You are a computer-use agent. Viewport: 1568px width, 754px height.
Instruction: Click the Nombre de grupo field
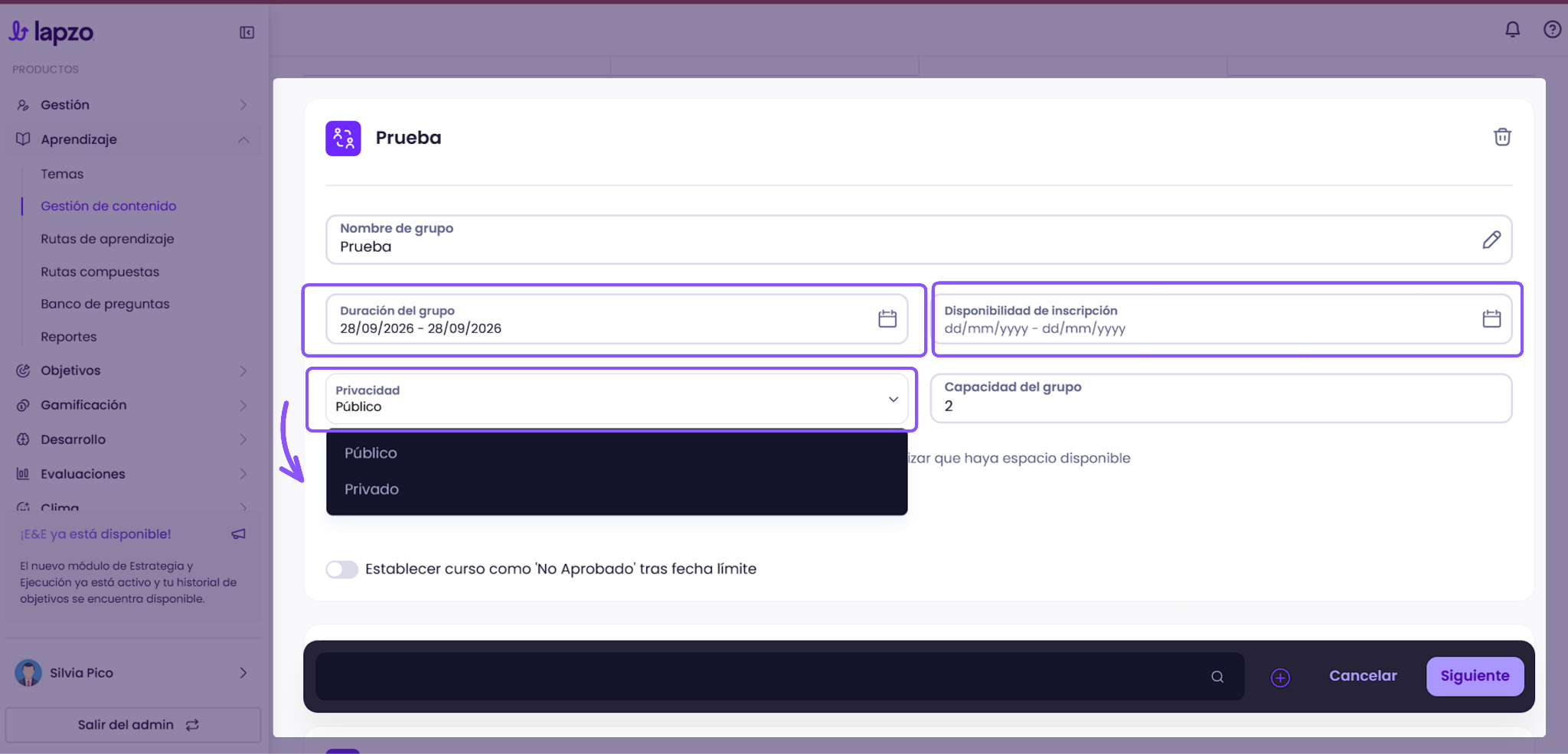[x=919, y=240]
